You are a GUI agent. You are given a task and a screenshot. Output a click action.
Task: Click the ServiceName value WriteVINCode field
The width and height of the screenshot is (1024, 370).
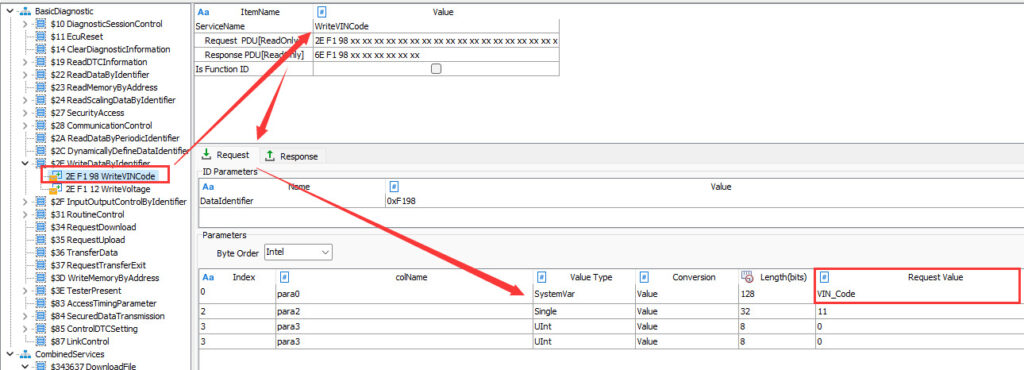point(436,27)
